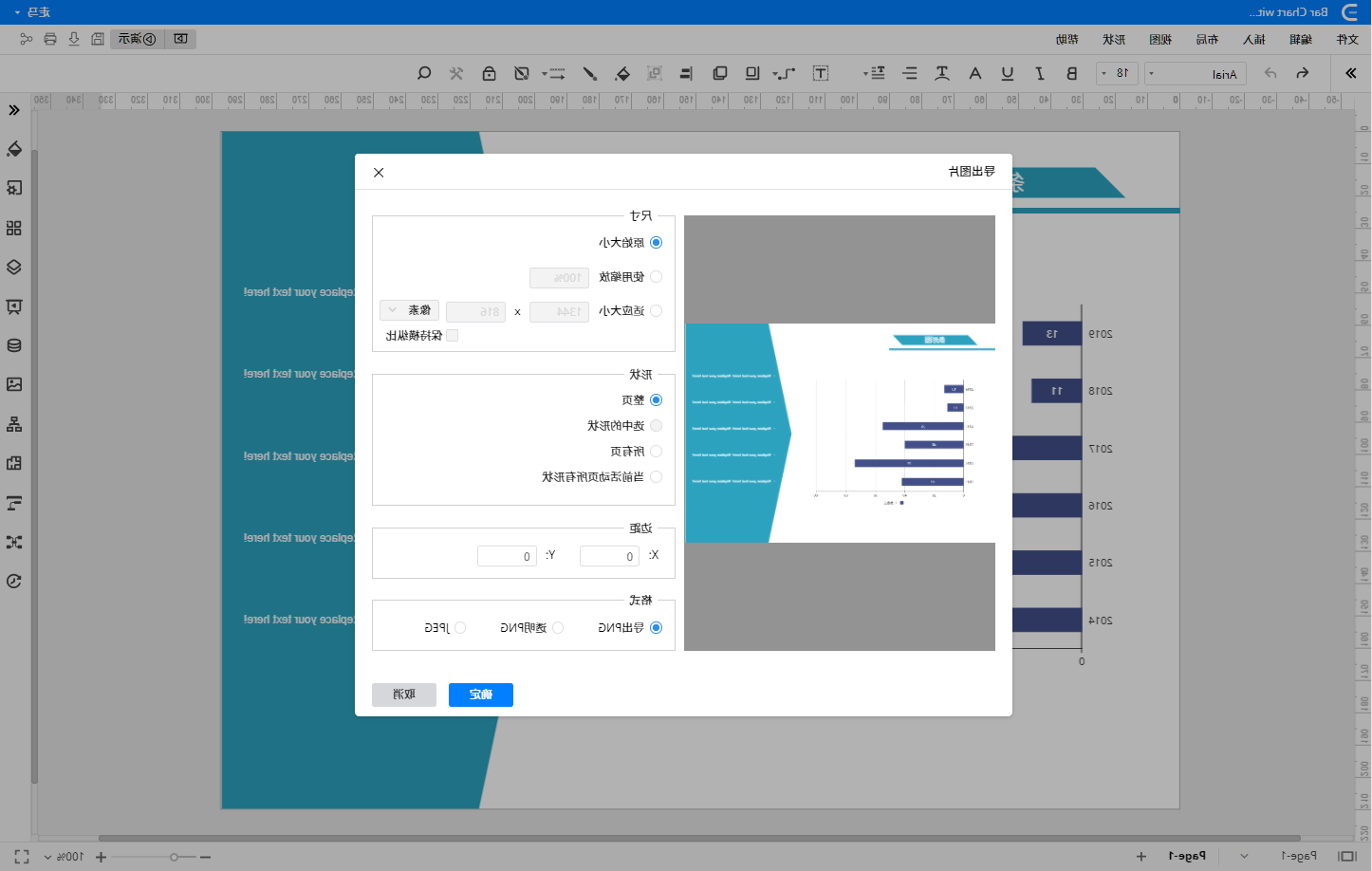Click the lock shape padlock icon
The image size is (1372, 871).
click(489, 73)
